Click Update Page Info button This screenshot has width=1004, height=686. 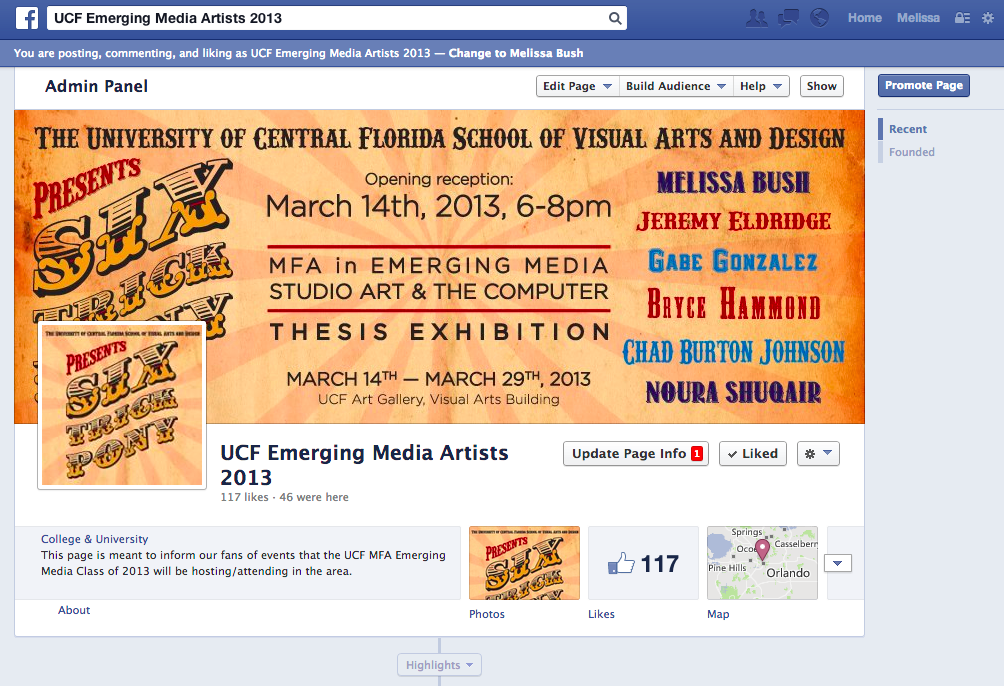click(636, 453)
